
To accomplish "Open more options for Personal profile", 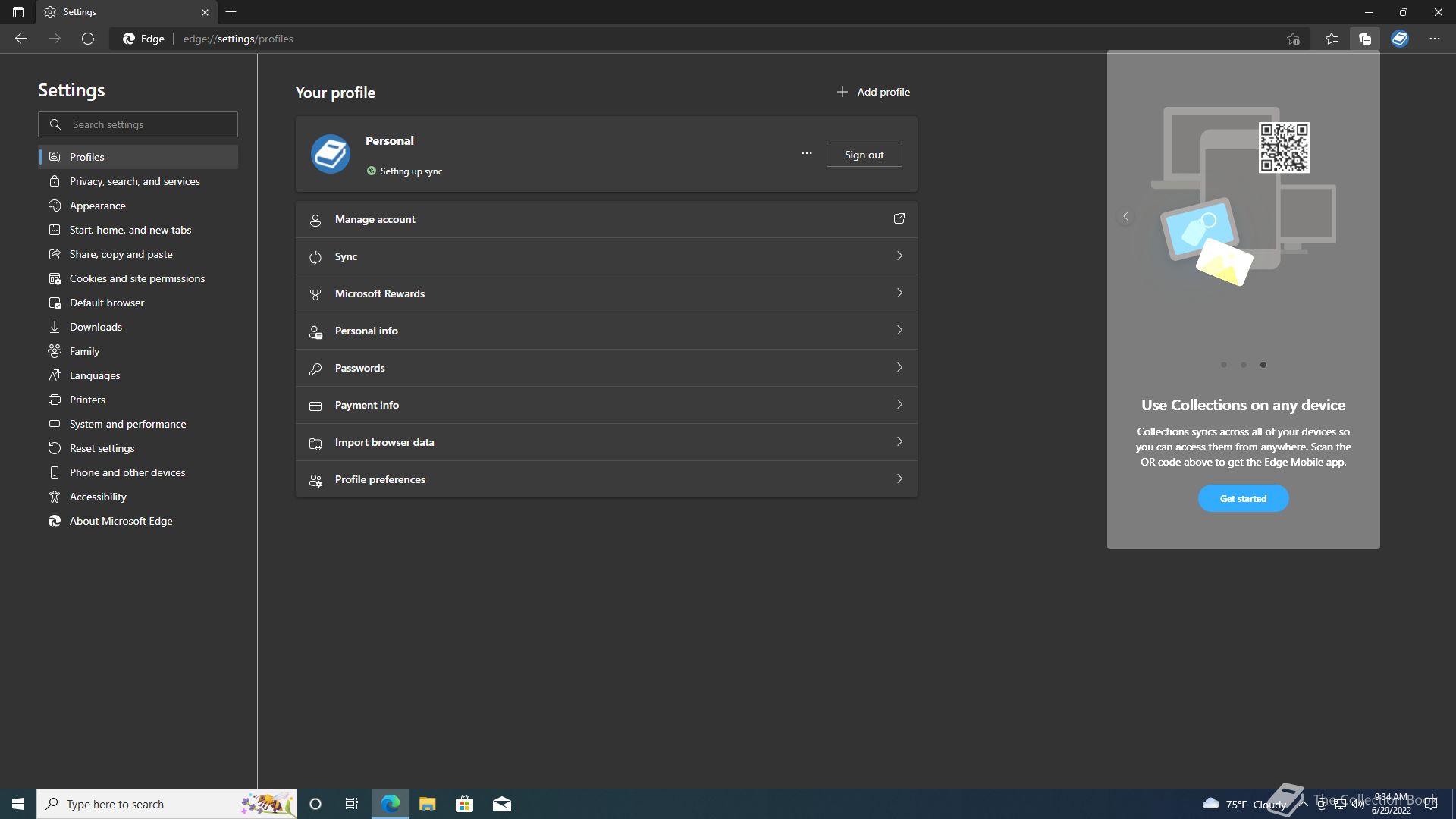I will pyautogui.click(x=807, y=154).
